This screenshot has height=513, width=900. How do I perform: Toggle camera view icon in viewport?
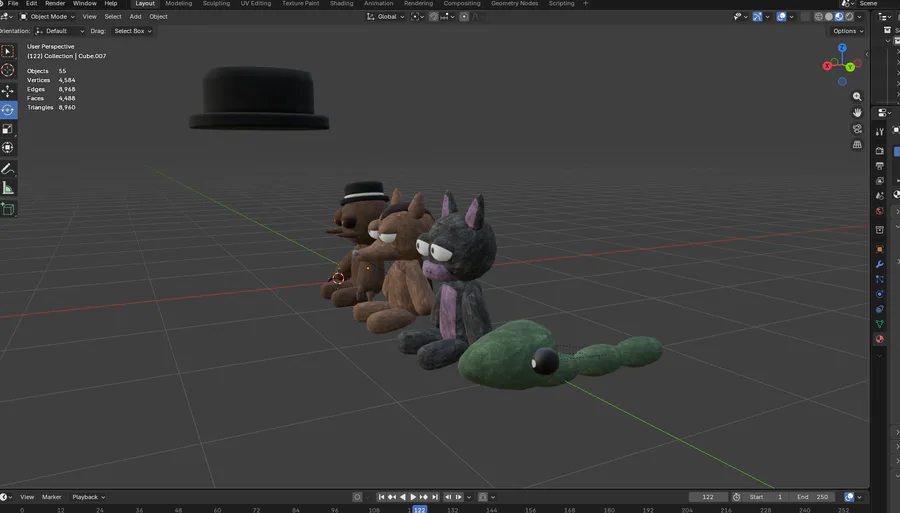[x=857, y=129]
